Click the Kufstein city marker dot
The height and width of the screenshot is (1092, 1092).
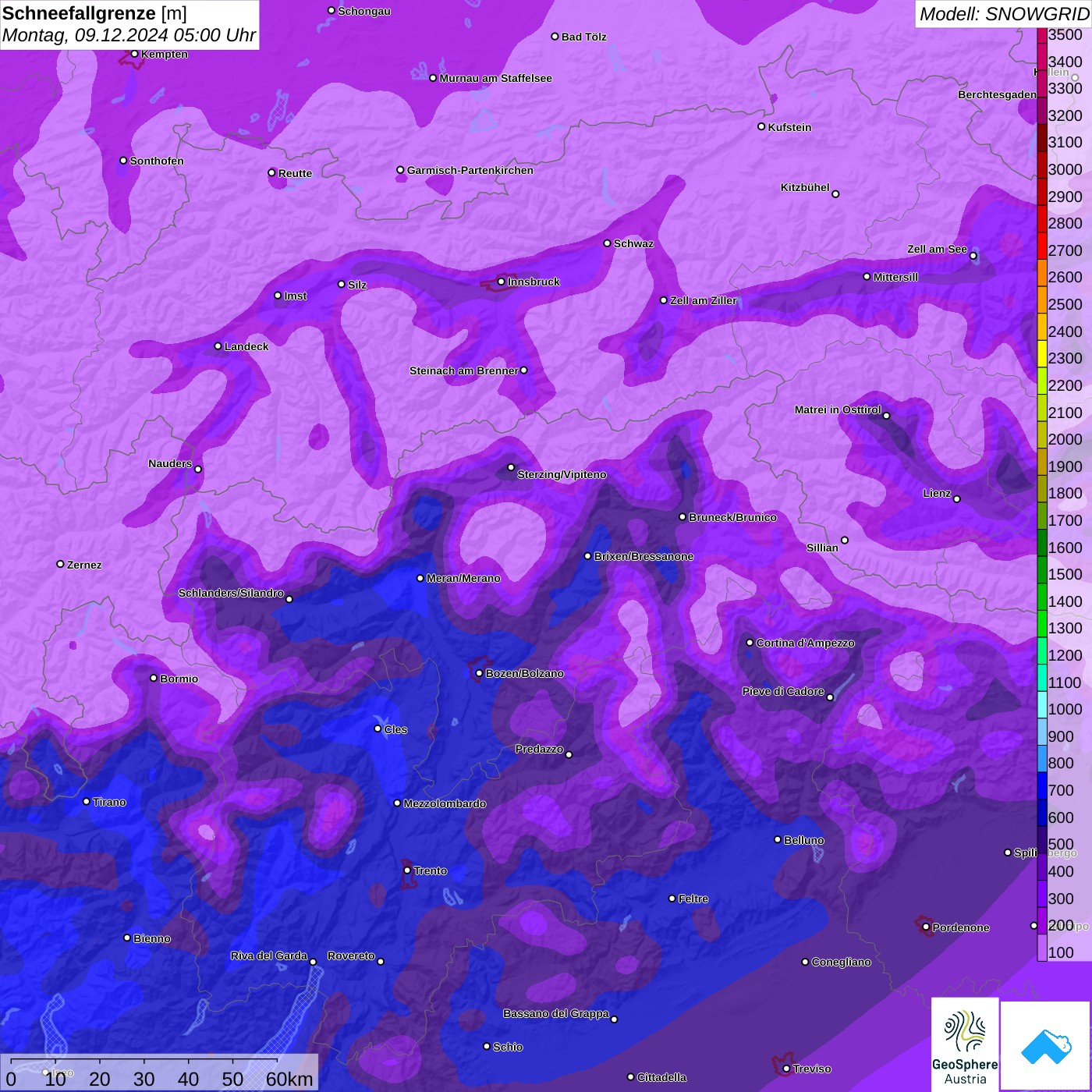click(761, 126)
